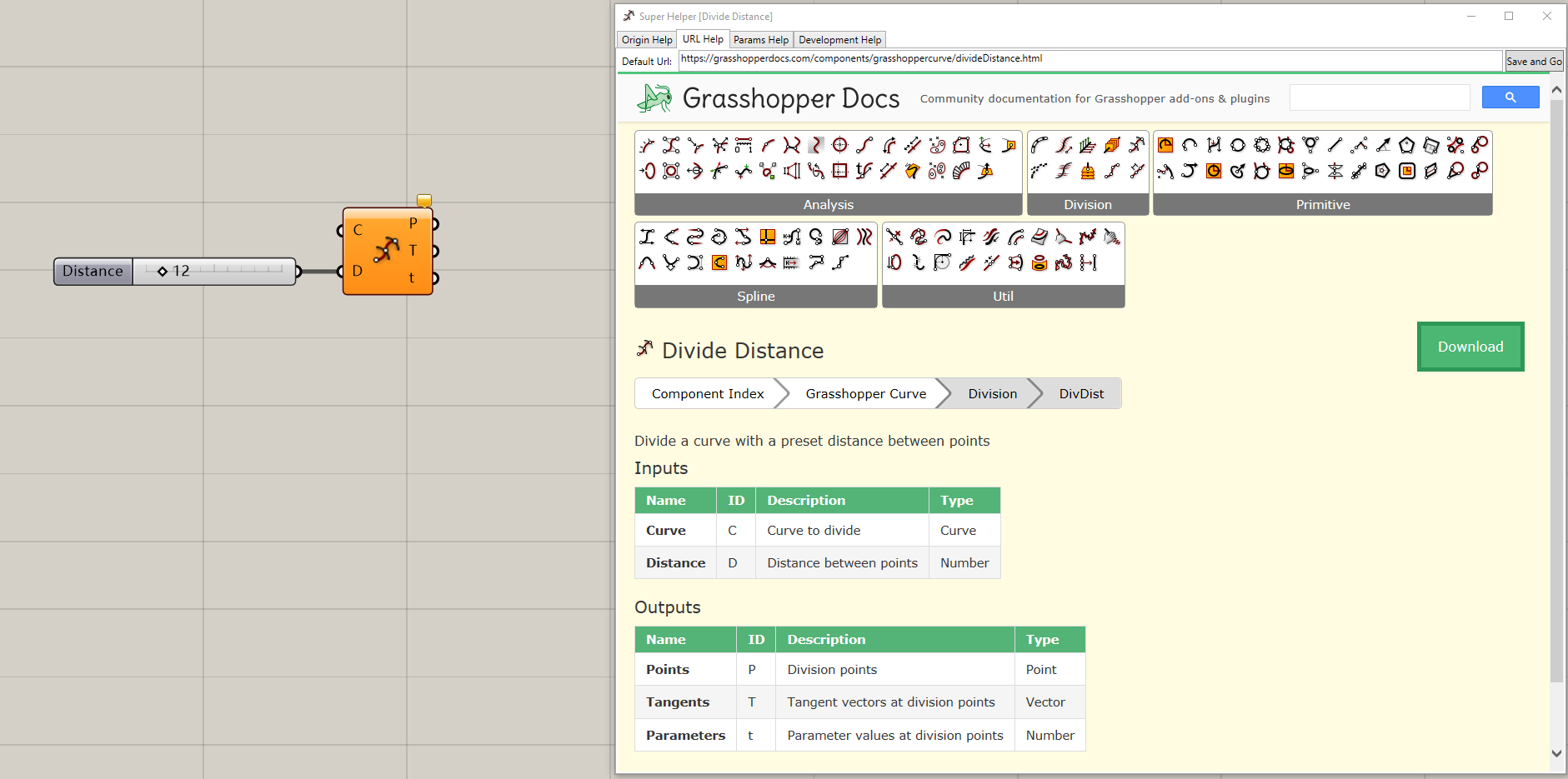Open the orange grid square icon in Spline panel

tap(768, 237)
